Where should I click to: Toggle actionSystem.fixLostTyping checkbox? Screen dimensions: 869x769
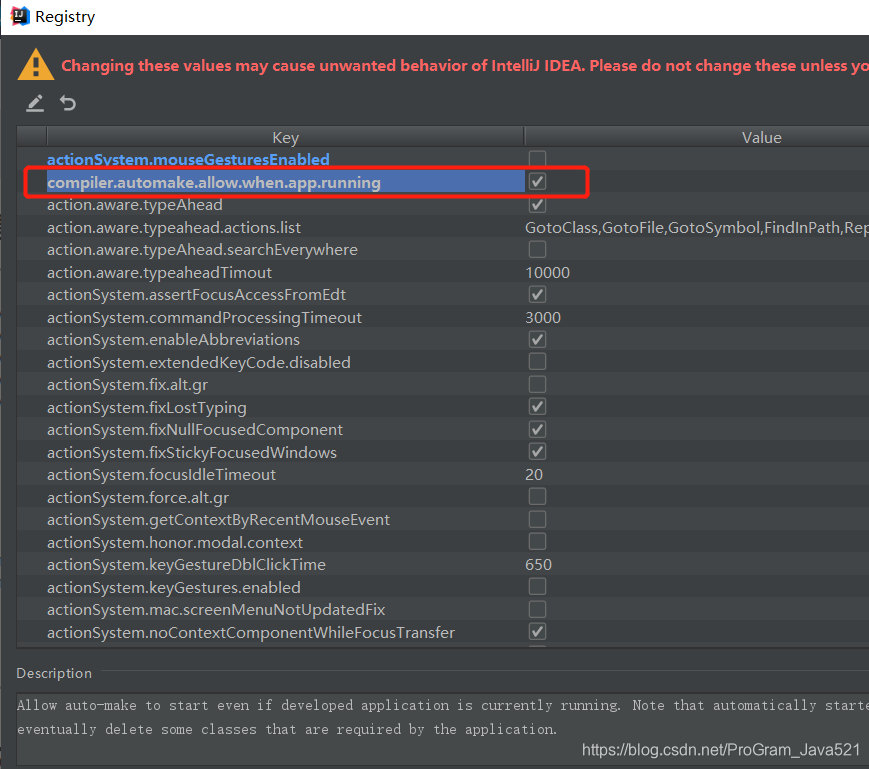point(537,407)
